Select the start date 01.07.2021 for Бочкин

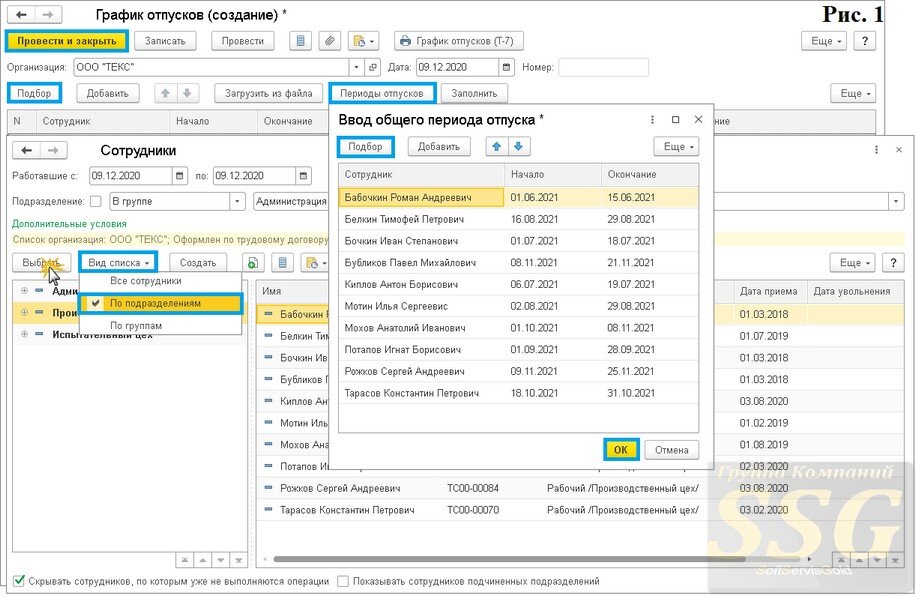click(x=534, y=241)
